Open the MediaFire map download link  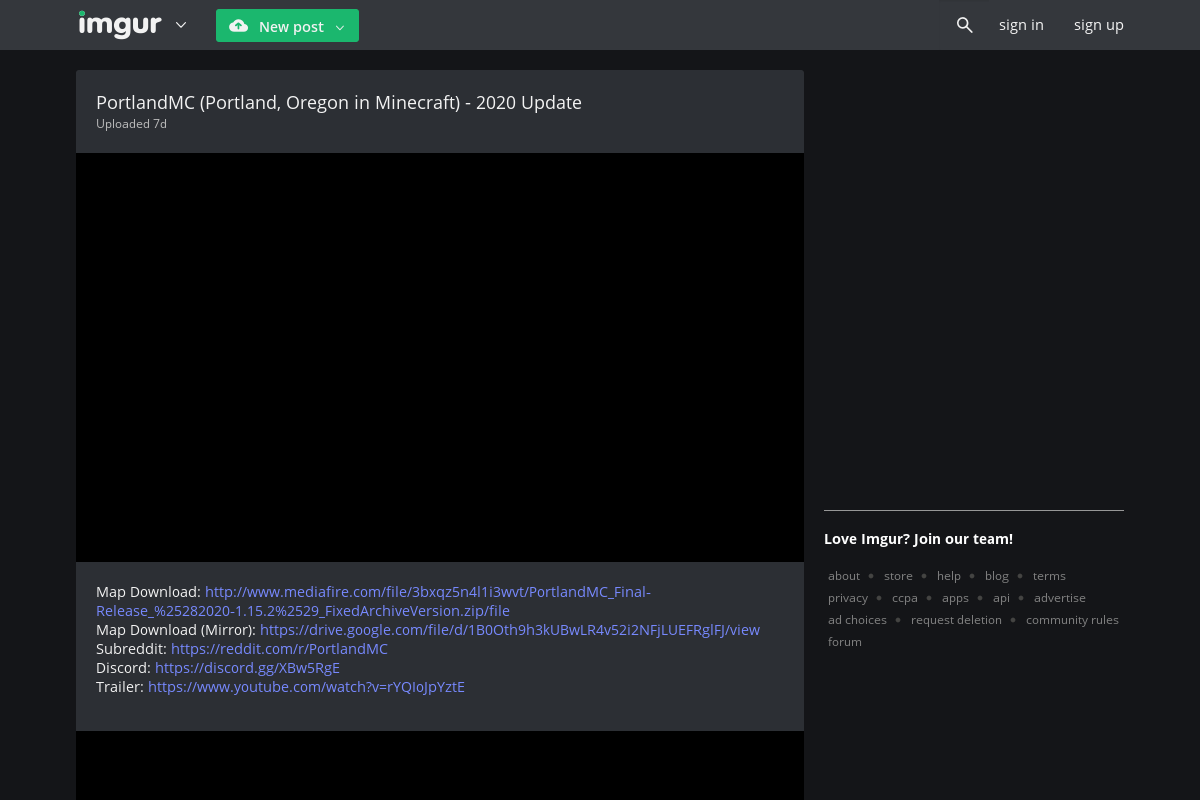click(x=373, y=601)
